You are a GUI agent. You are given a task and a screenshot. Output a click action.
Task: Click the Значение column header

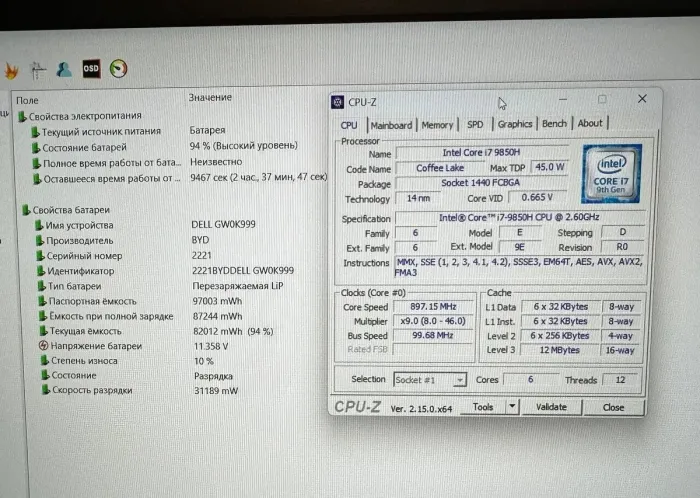point(210,97)
